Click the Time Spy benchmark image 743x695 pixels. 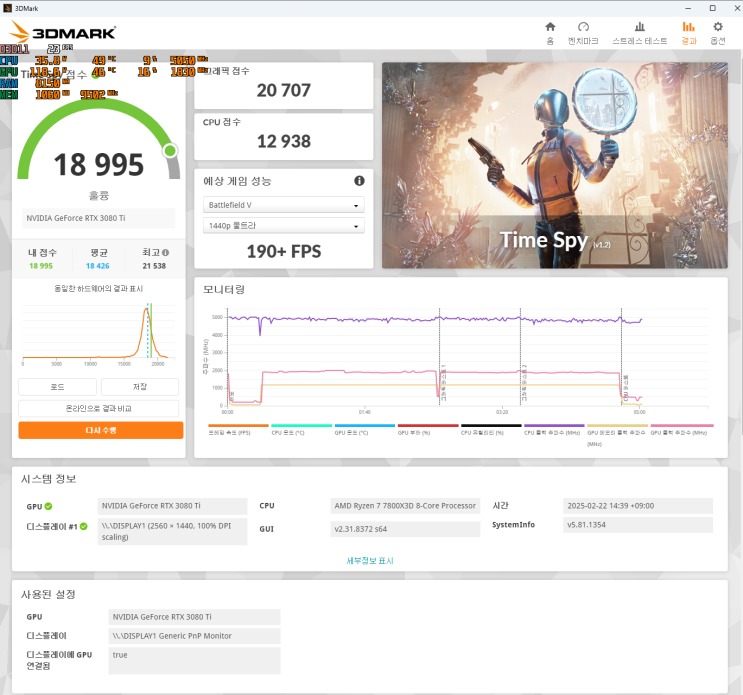pos(555,165)
